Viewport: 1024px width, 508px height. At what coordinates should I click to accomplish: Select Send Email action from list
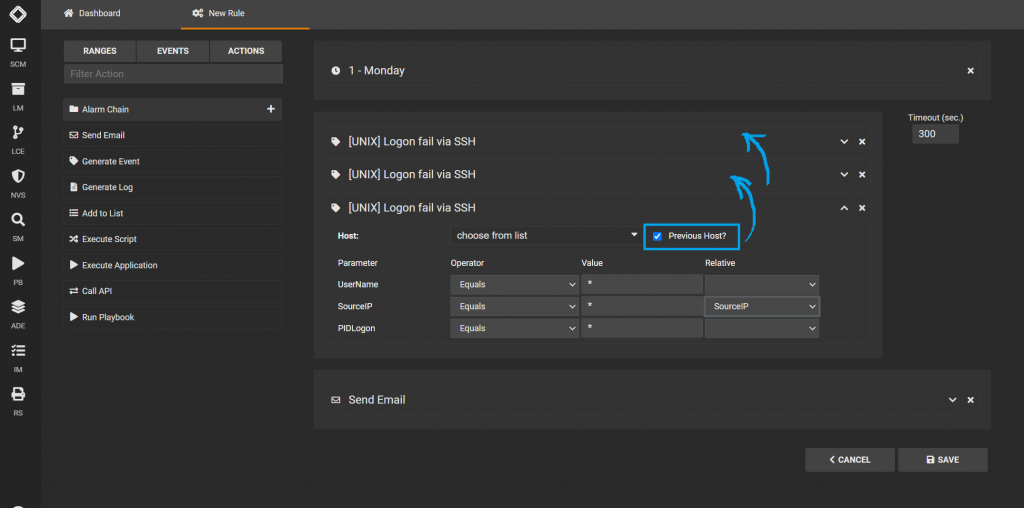(x=172, y=135)
